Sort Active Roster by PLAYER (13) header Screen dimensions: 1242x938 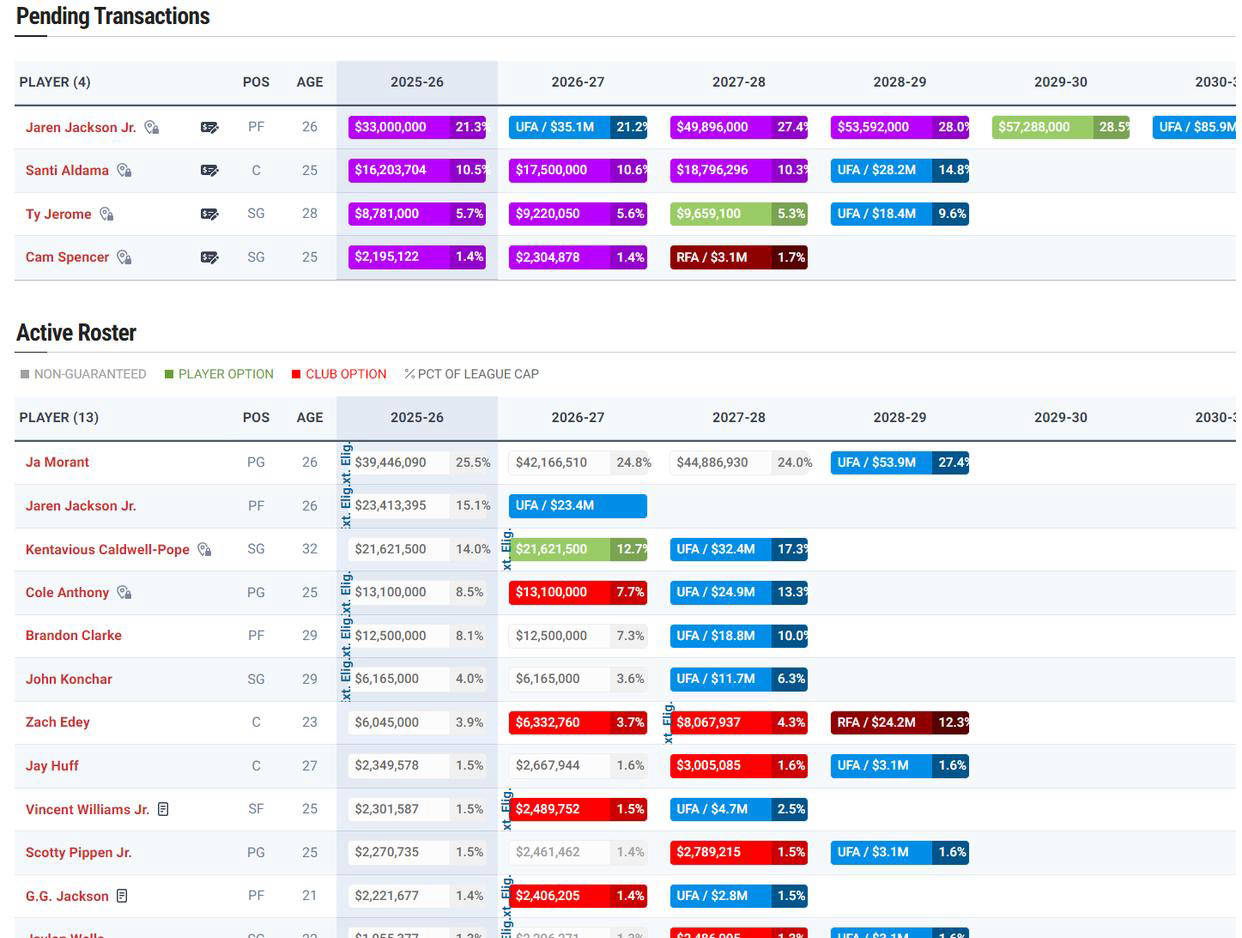pos(59,417)
